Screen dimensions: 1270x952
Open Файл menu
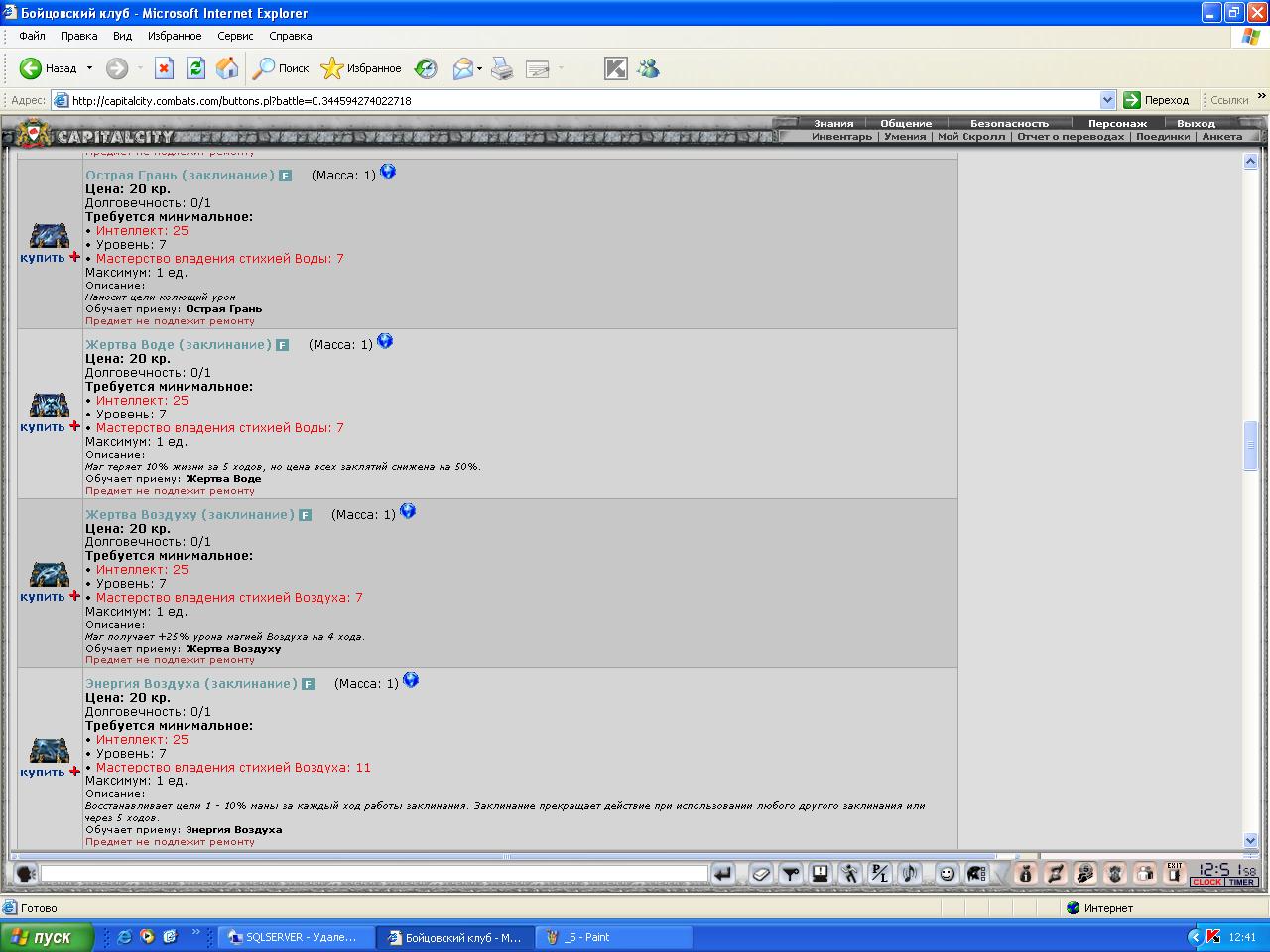tap(32, 36)
